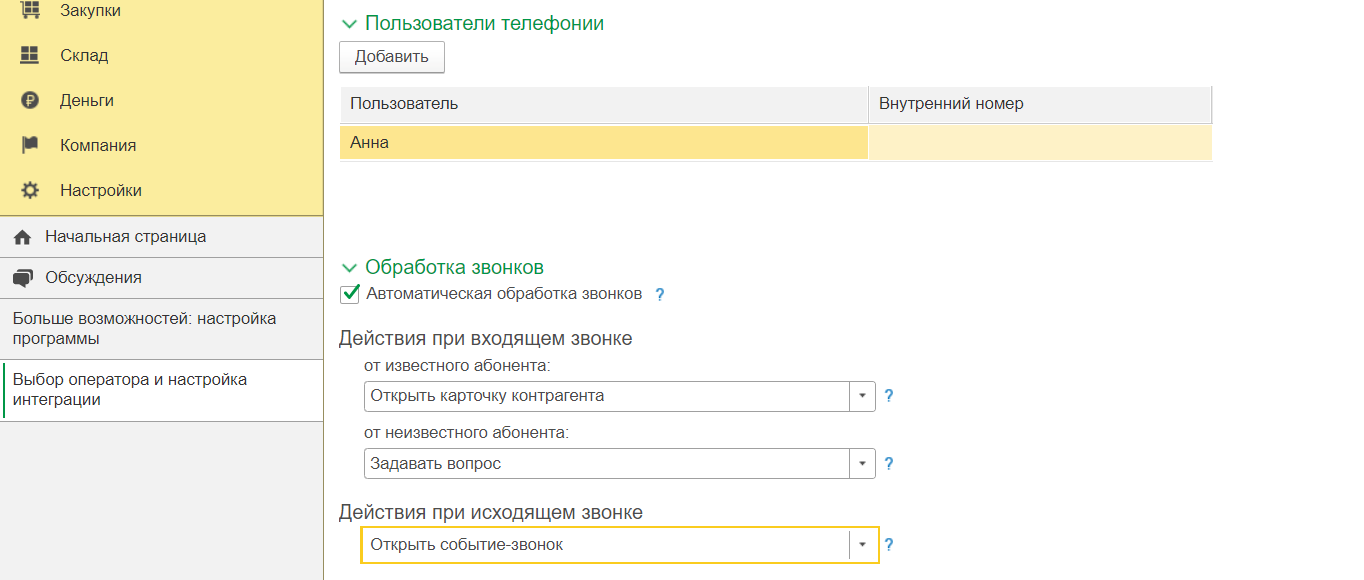Open dropdown for известного абонента action
The width and height of the screenshot is (1364, 580).
861,396
